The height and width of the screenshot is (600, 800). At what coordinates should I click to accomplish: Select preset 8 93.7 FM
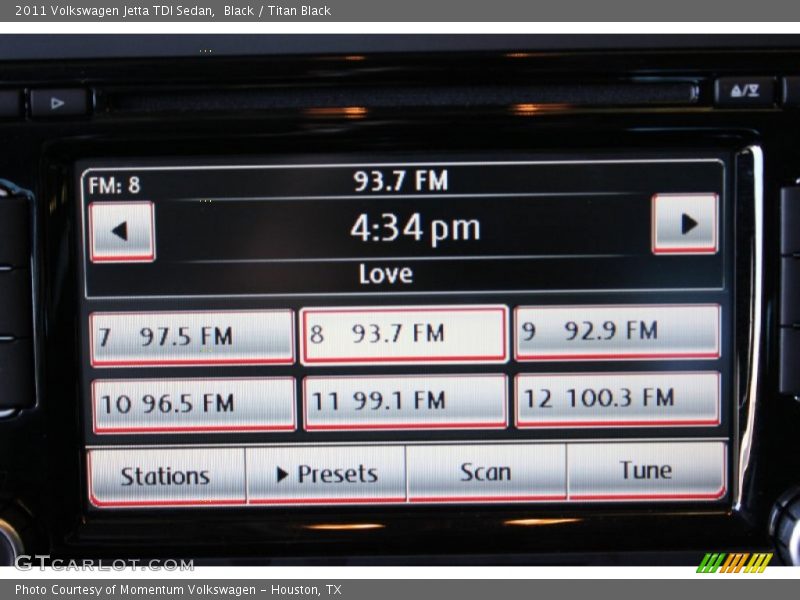[x=404, y=335]
